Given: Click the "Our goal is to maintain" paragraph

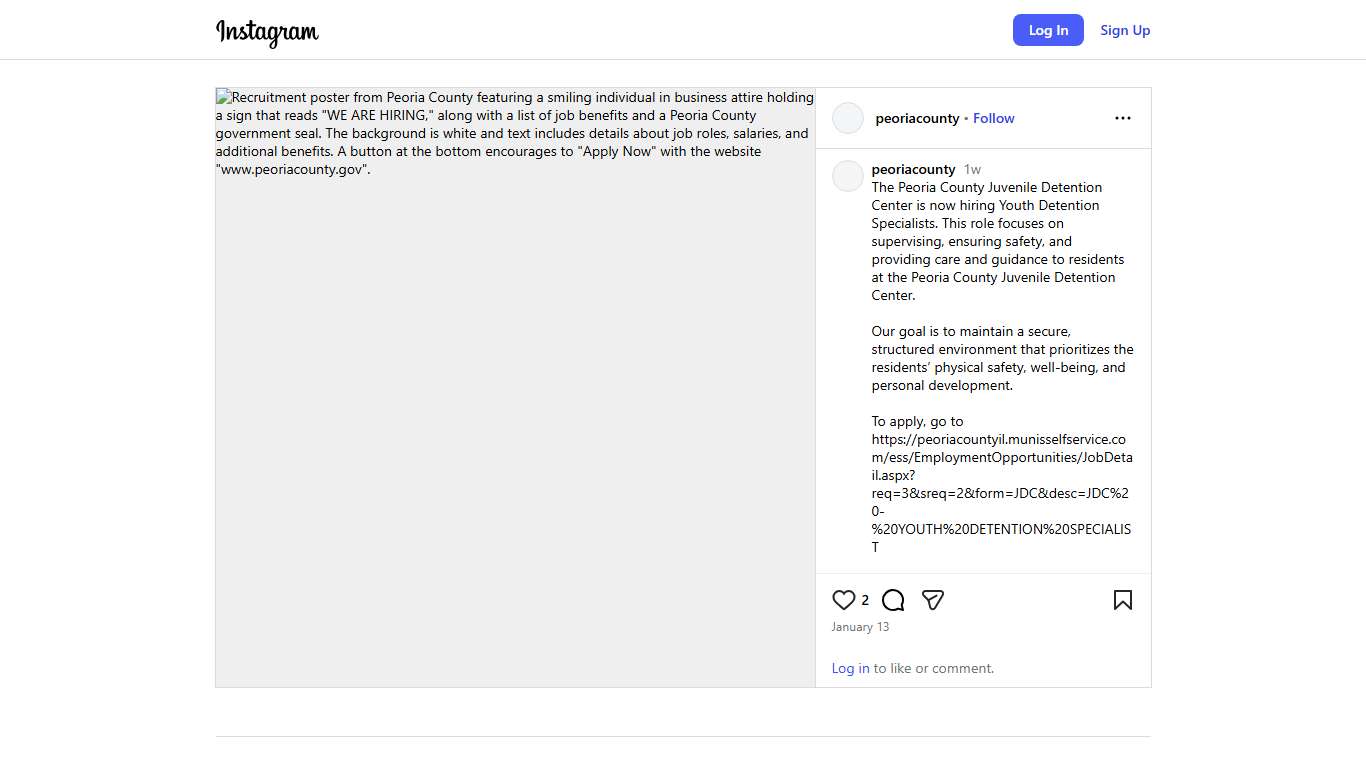Looking at the screenshot, I should click(x=1002, y=358).
